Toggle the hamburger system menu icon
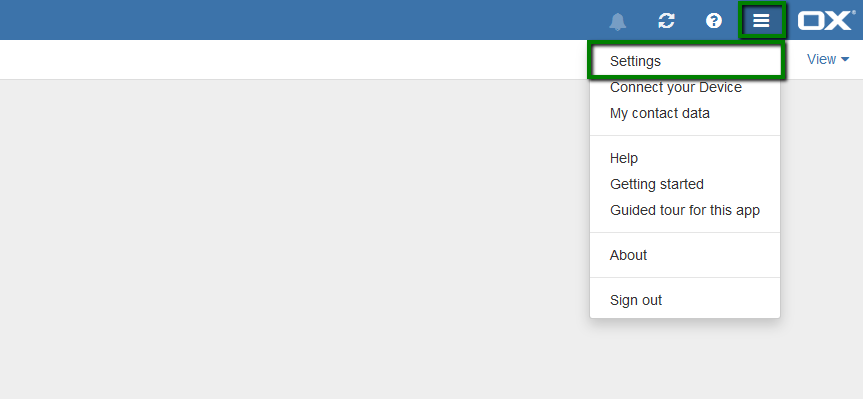 pyautogui.click(x=761, y=21)
